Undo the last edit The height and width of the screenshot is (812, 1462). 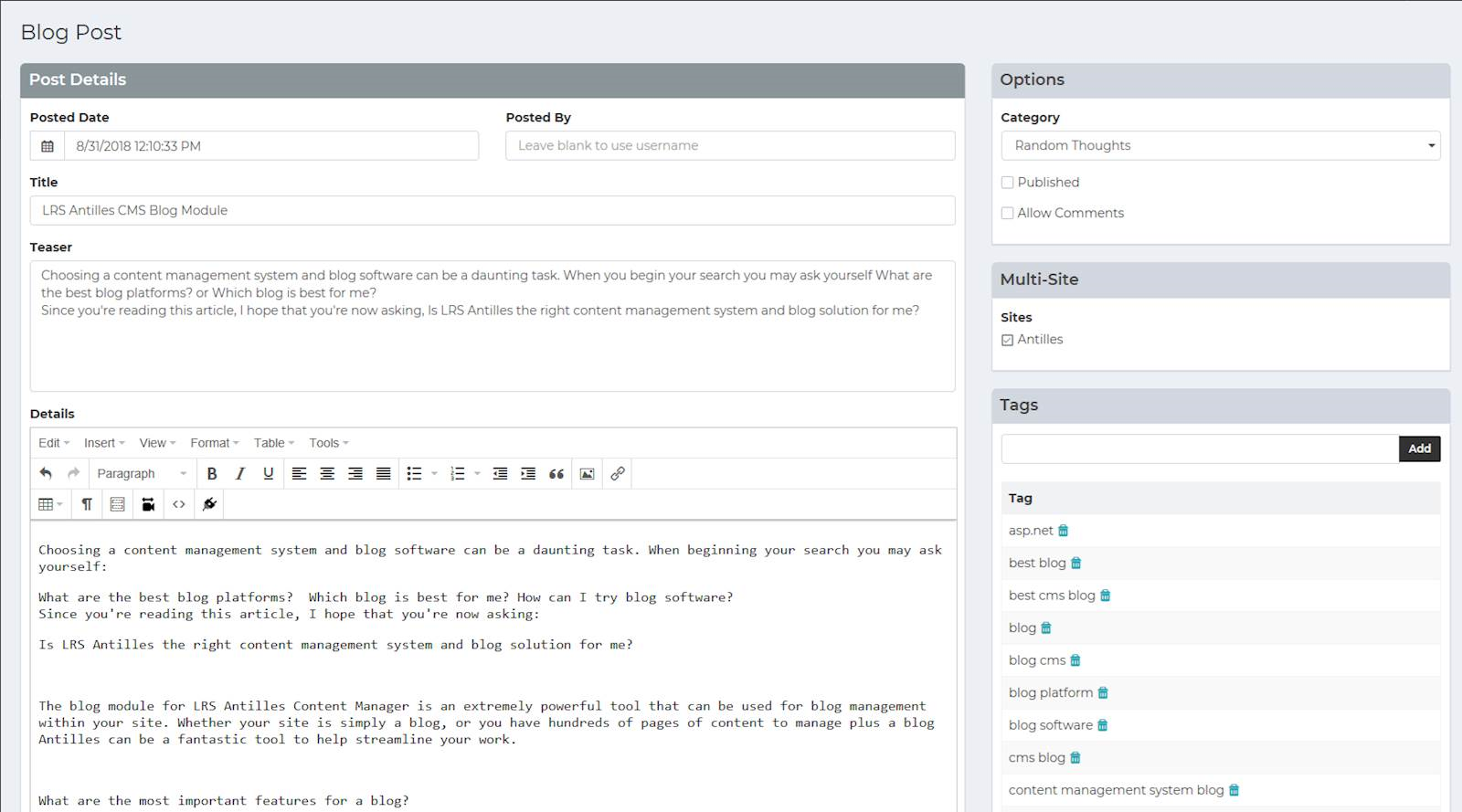46,473
